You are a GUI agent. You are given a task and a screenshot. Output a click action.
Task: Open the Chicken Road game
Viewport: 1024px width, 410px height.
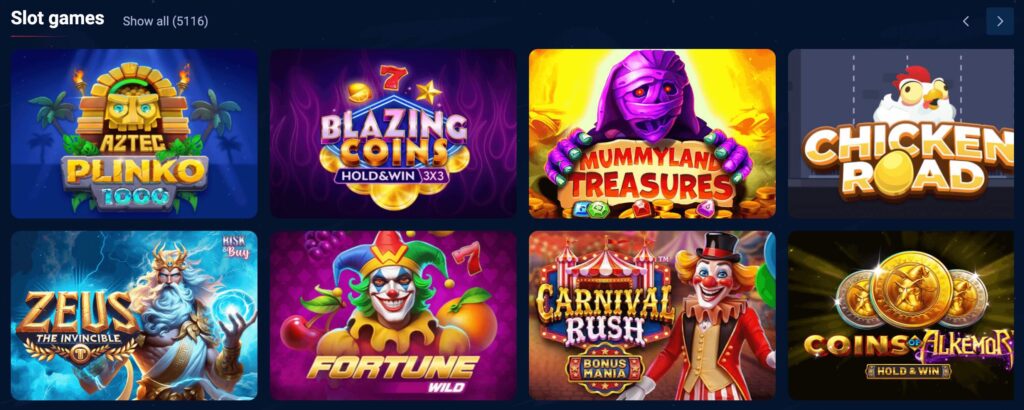tap(906, 133)
